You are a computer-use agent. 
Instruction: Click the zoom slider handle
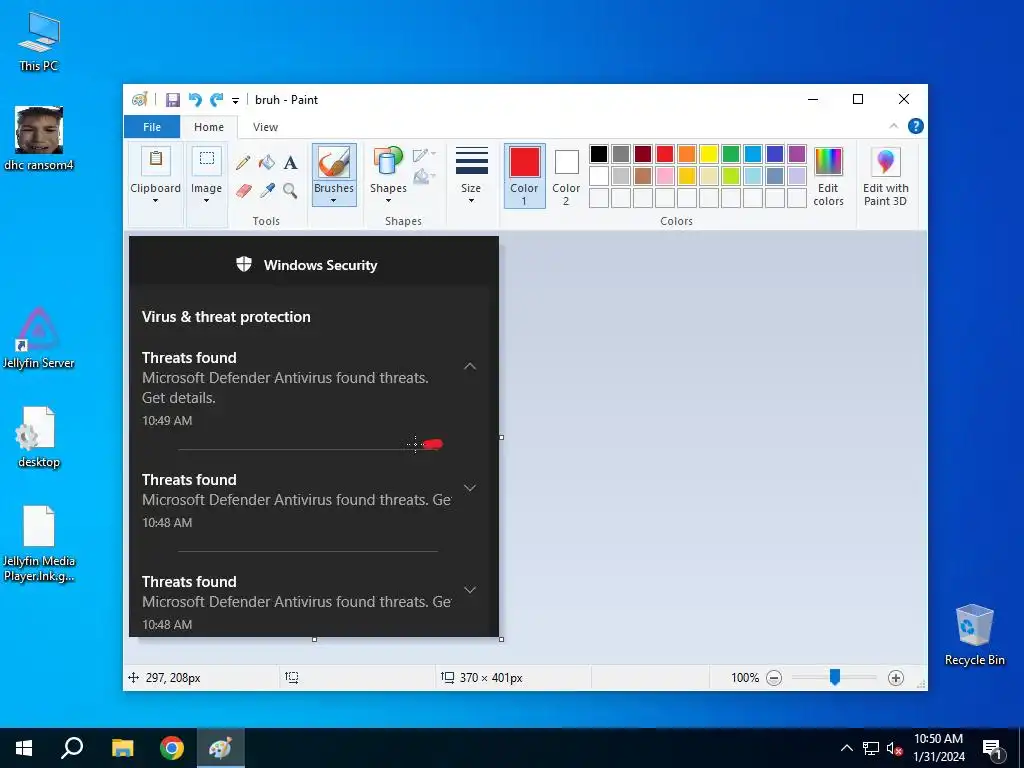tap(835, 677)
